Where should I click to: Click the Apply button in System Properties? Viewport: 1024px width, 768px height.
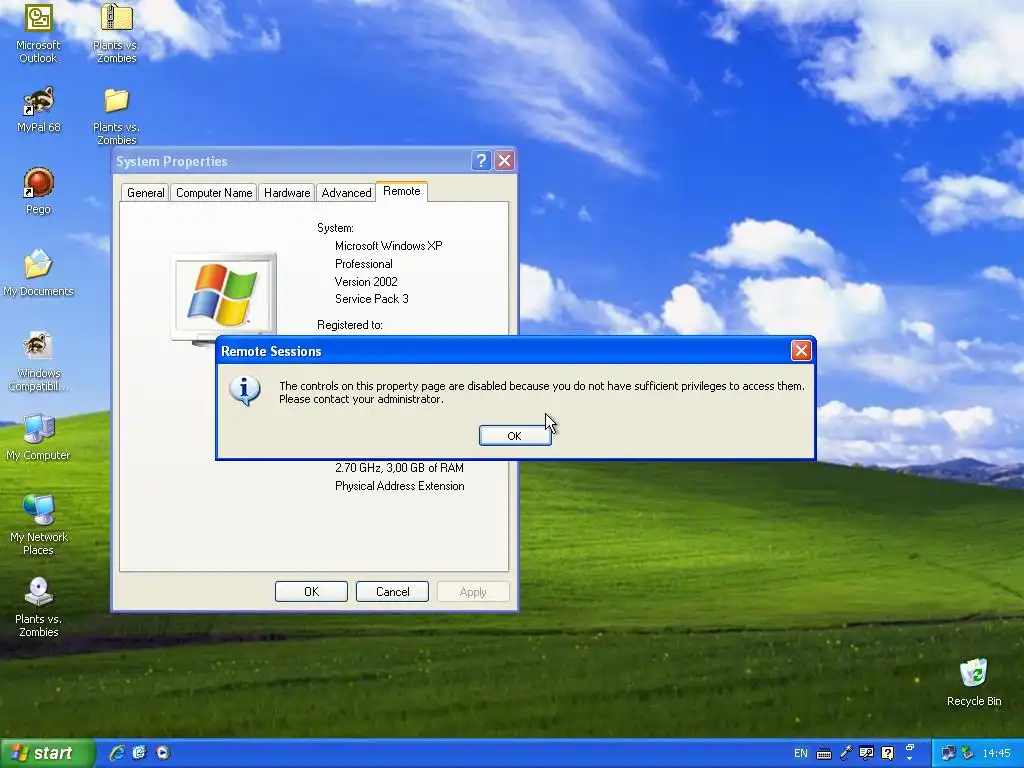[x=473, y=592]
